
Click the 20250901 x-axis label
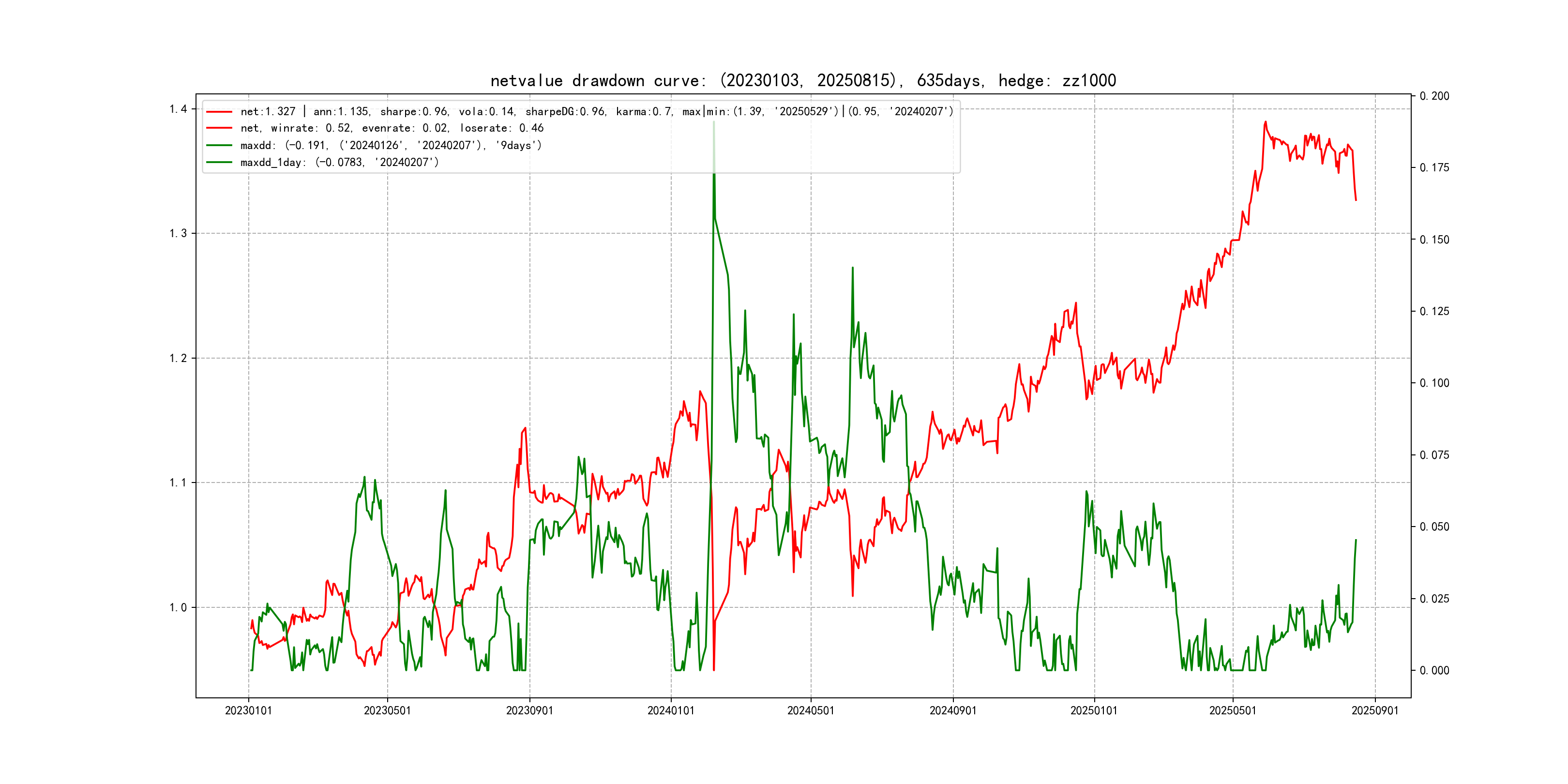click(x=1375, y=711)
